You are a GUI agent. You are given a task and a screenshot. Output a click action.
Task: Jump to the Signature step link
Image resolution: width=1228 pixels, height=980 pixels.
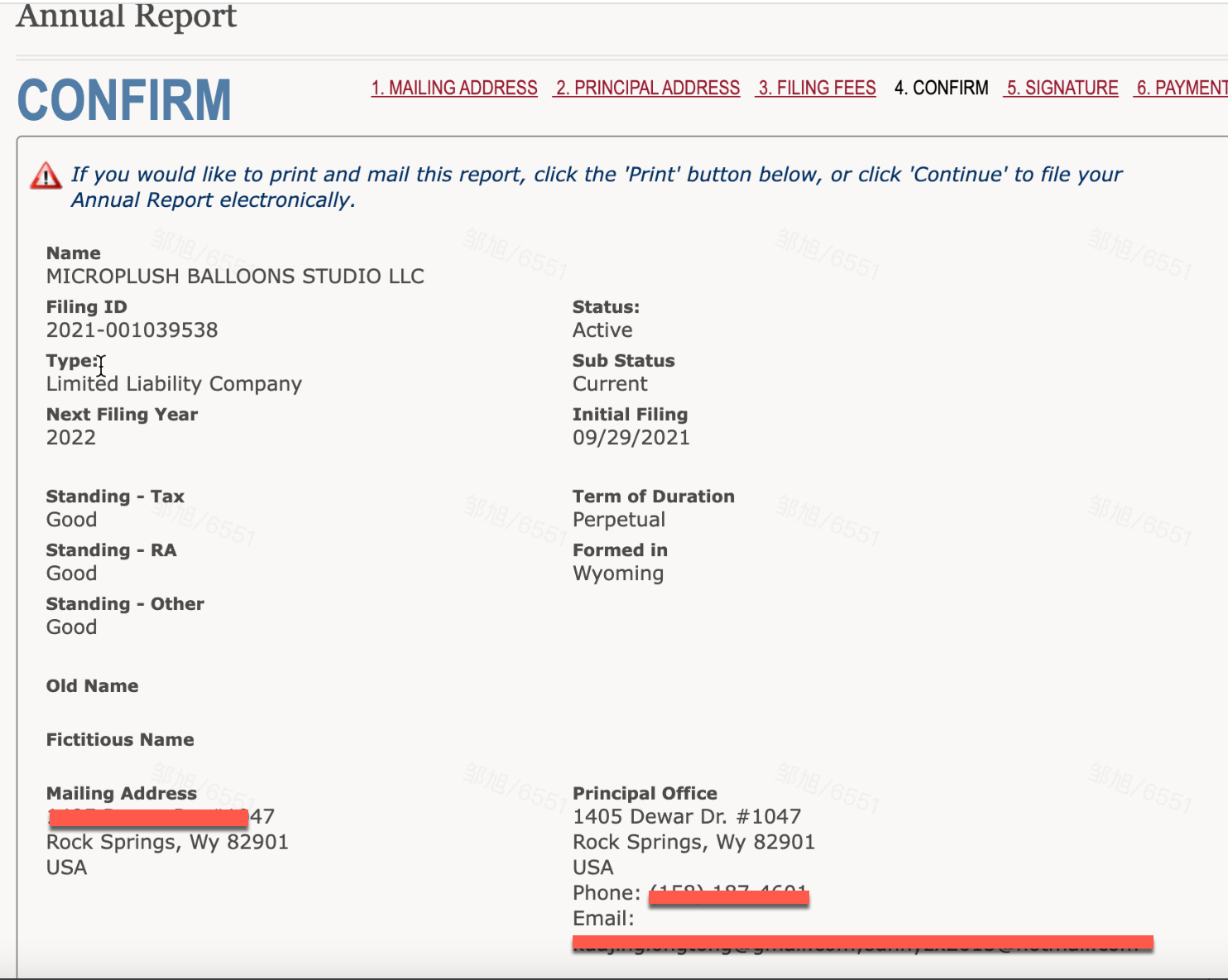(x=1062, y=88)
